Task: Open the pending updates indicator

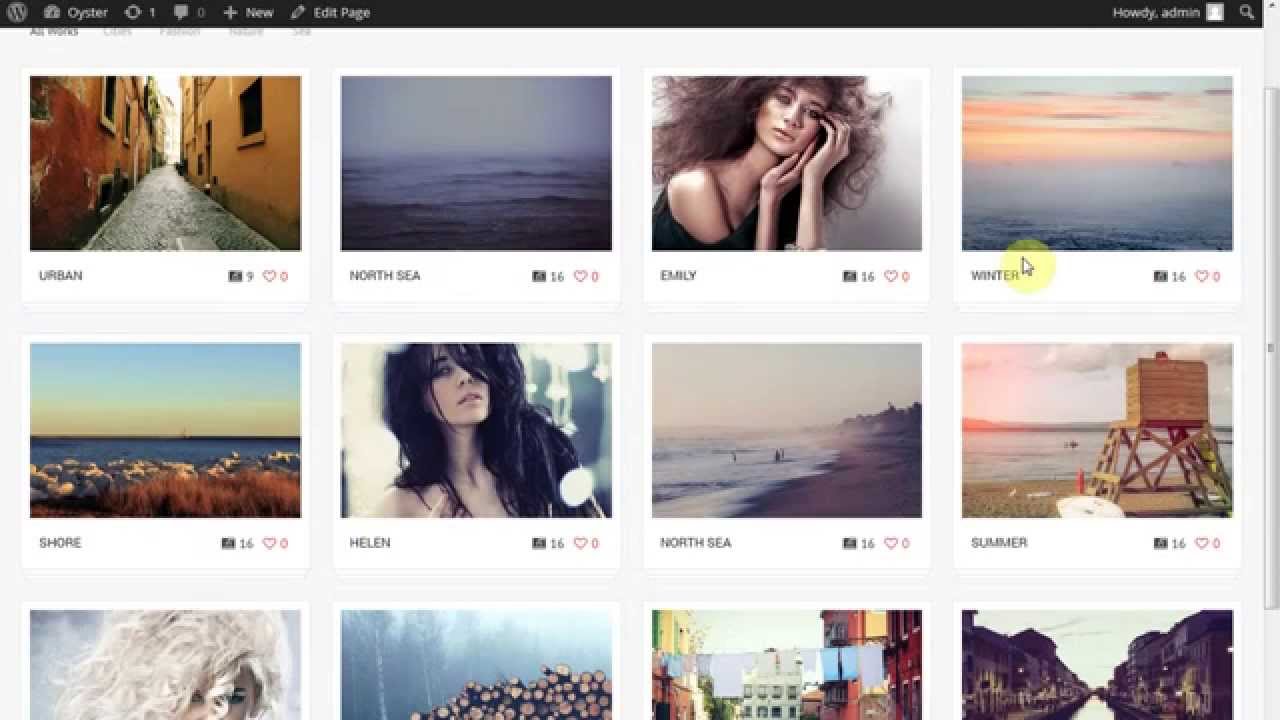Action: pyautogui.click(x=140, y=12)
